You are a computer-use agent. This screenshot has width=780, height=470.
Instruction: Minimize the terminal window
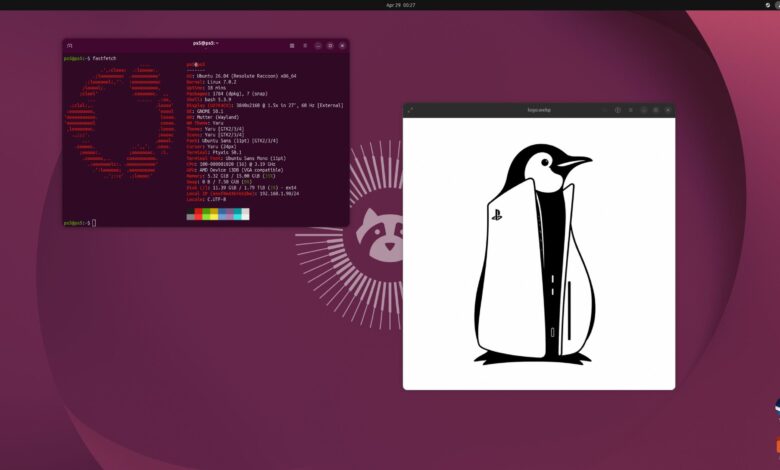click(x=318, y=45)
